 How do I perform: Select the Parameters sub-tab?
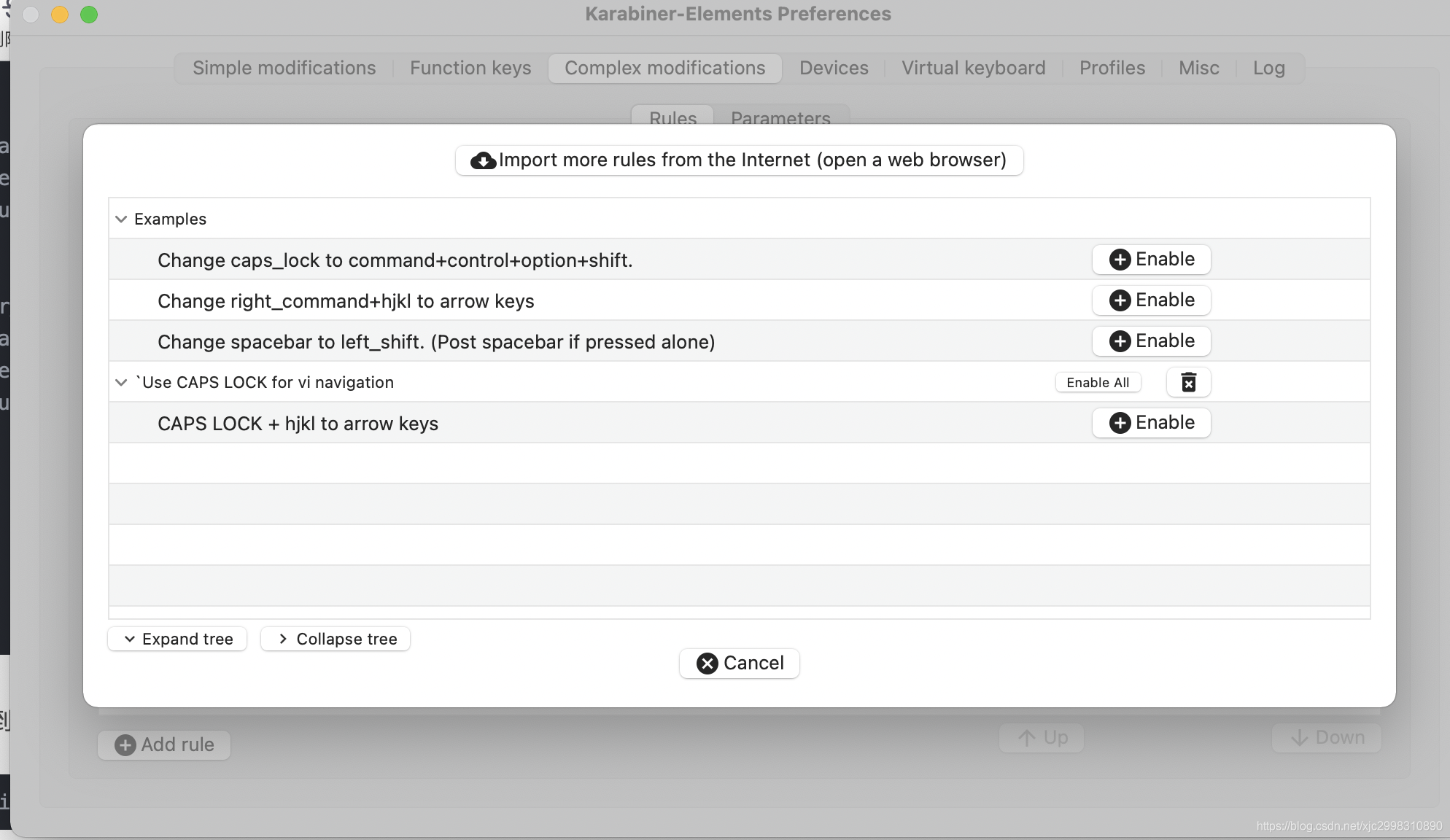click(780, 117)
